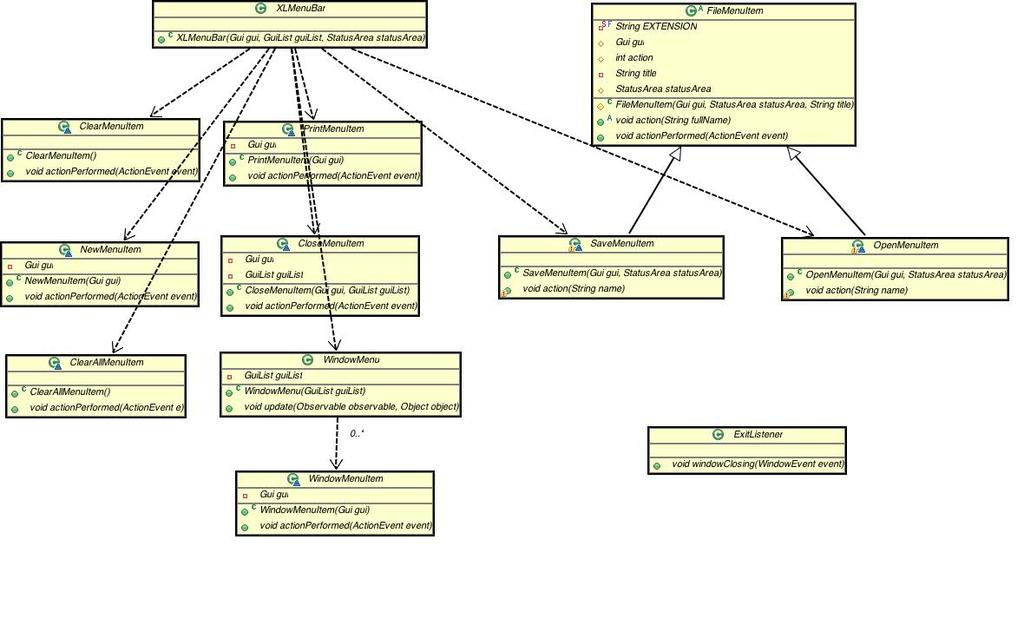Select the SaveMenuItem class title
1024x625 pixels.
pyautogui.click(x=622, y=244)
